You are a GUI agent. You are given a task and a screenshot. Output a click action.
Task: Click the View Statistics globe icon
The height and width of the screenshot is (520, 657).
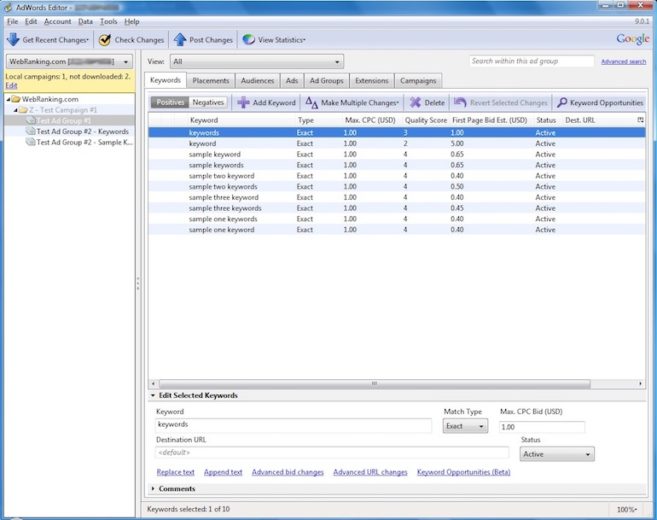point(248,40)
